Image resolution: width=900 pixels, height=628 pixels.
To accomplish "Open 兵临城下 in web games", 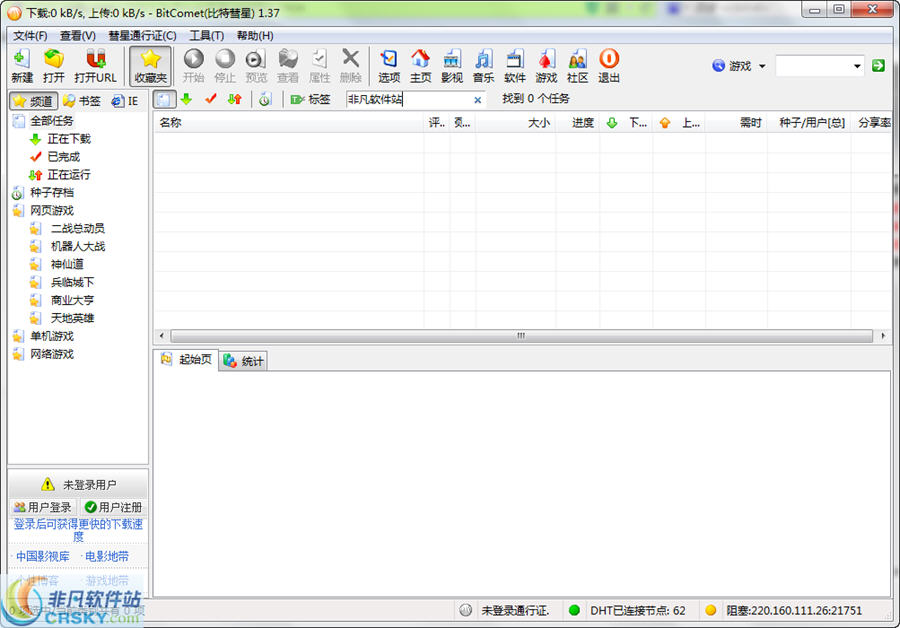I will (72, 282).
